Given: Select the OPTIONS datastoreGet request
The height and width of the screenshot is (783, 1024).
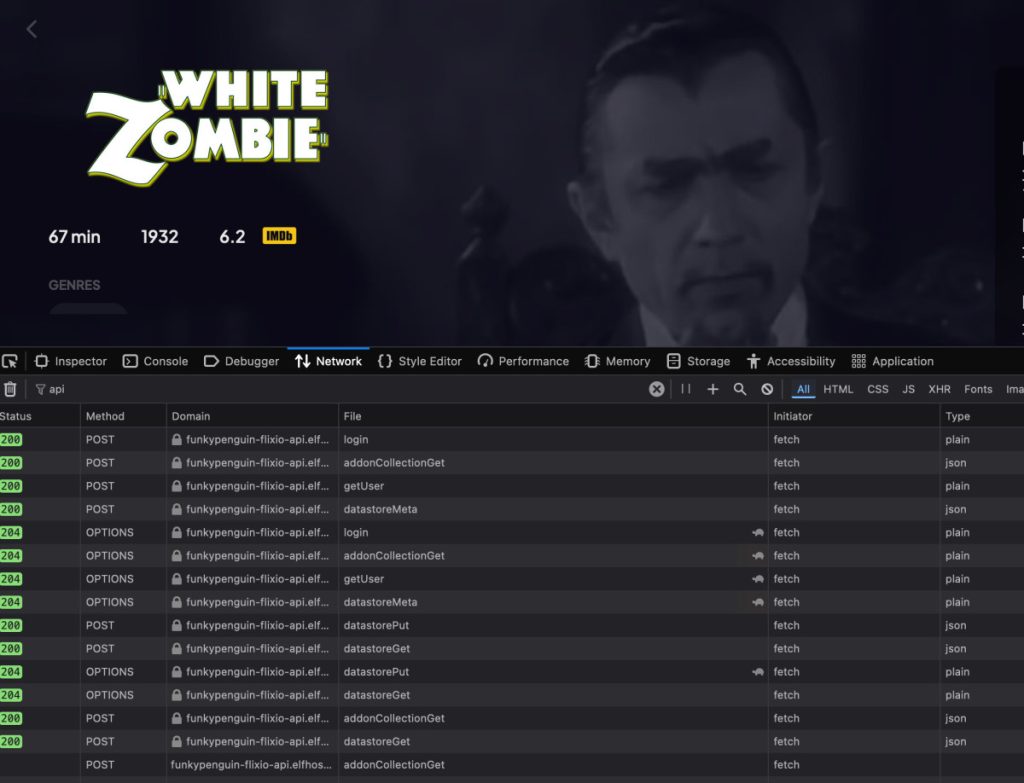Looking at the screenshot, I should point(512,695).
